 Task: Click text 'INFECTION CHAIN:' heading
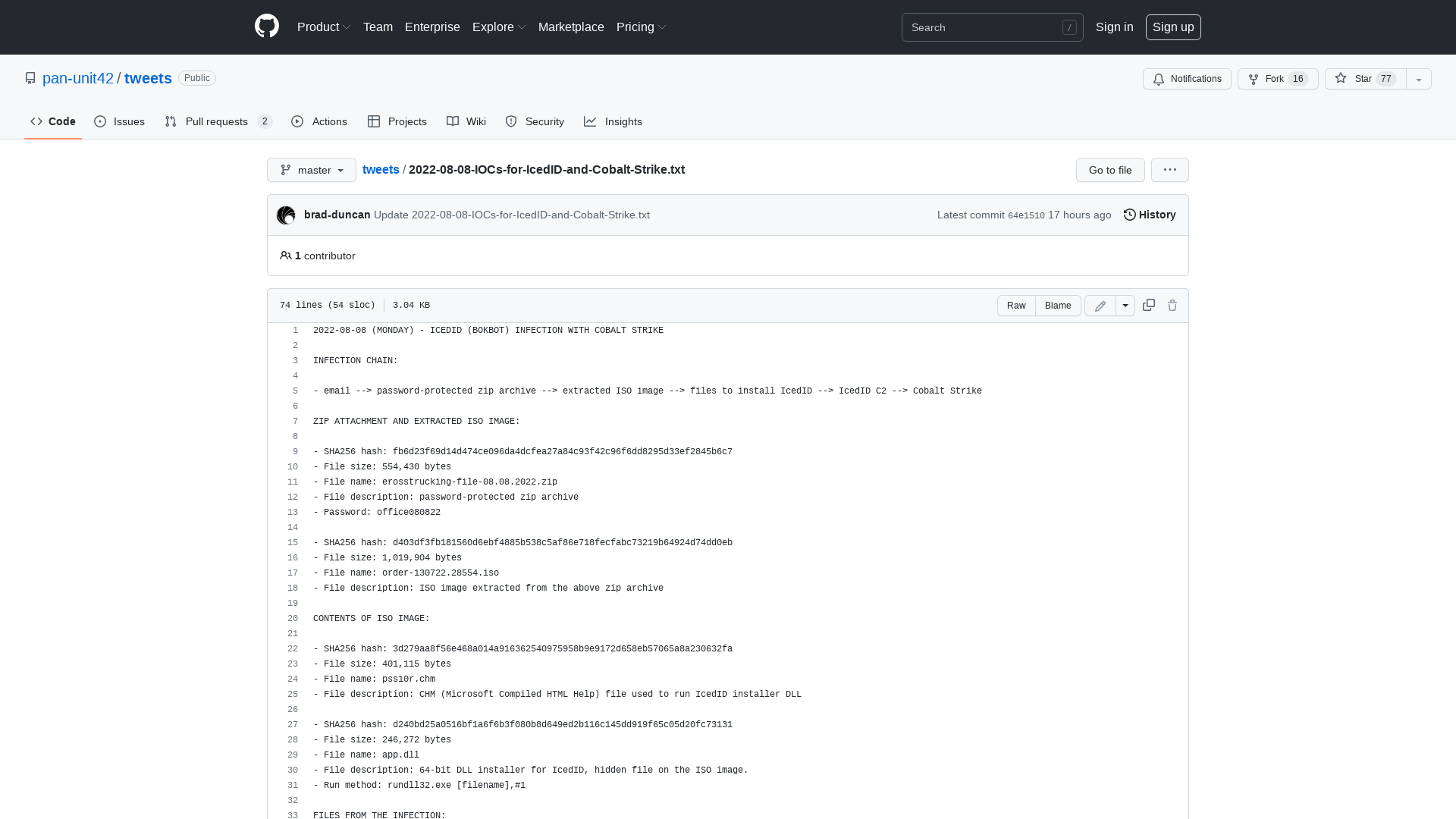(x=356, y=361)
